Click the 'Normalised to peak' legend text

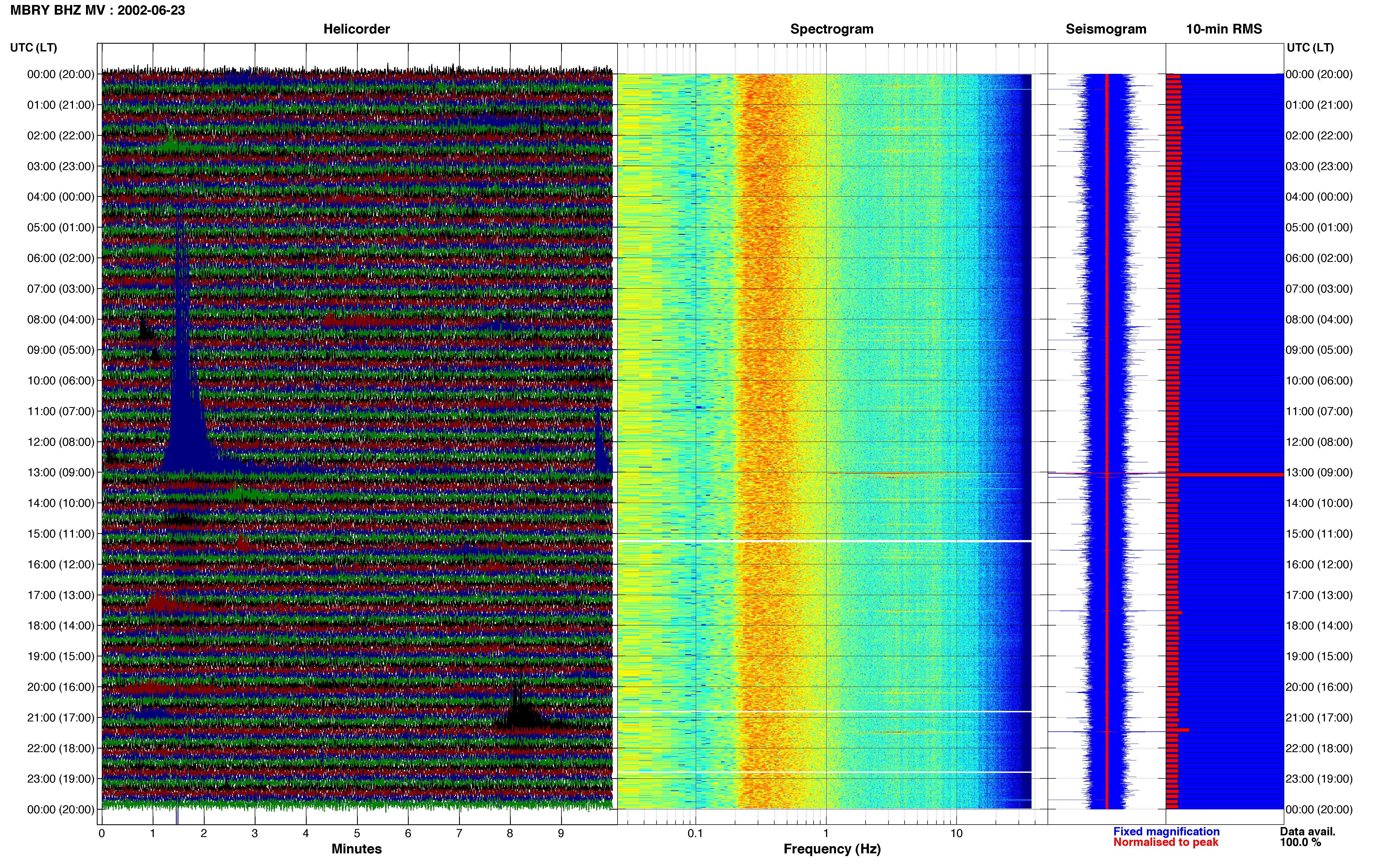1165,842
